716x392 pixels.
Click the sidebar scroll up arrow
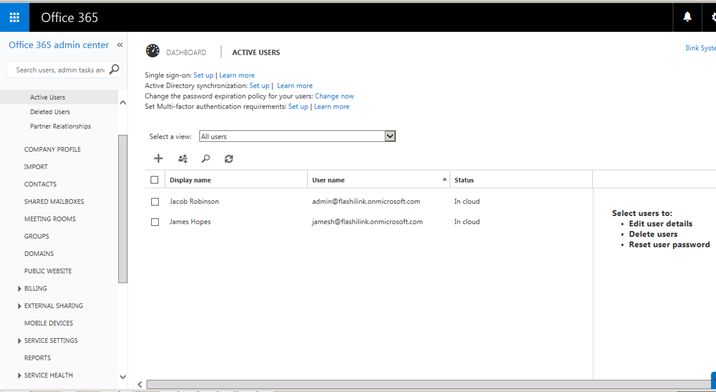click(x=122, y=103)
